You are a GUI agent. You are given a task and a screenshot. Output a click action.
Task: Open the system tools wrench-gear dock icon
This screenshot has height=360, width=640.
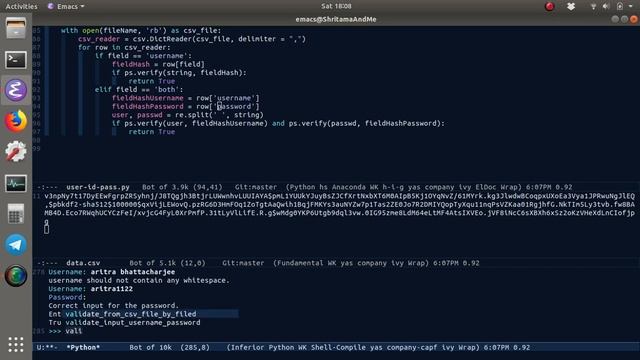(x=16, y=152)
